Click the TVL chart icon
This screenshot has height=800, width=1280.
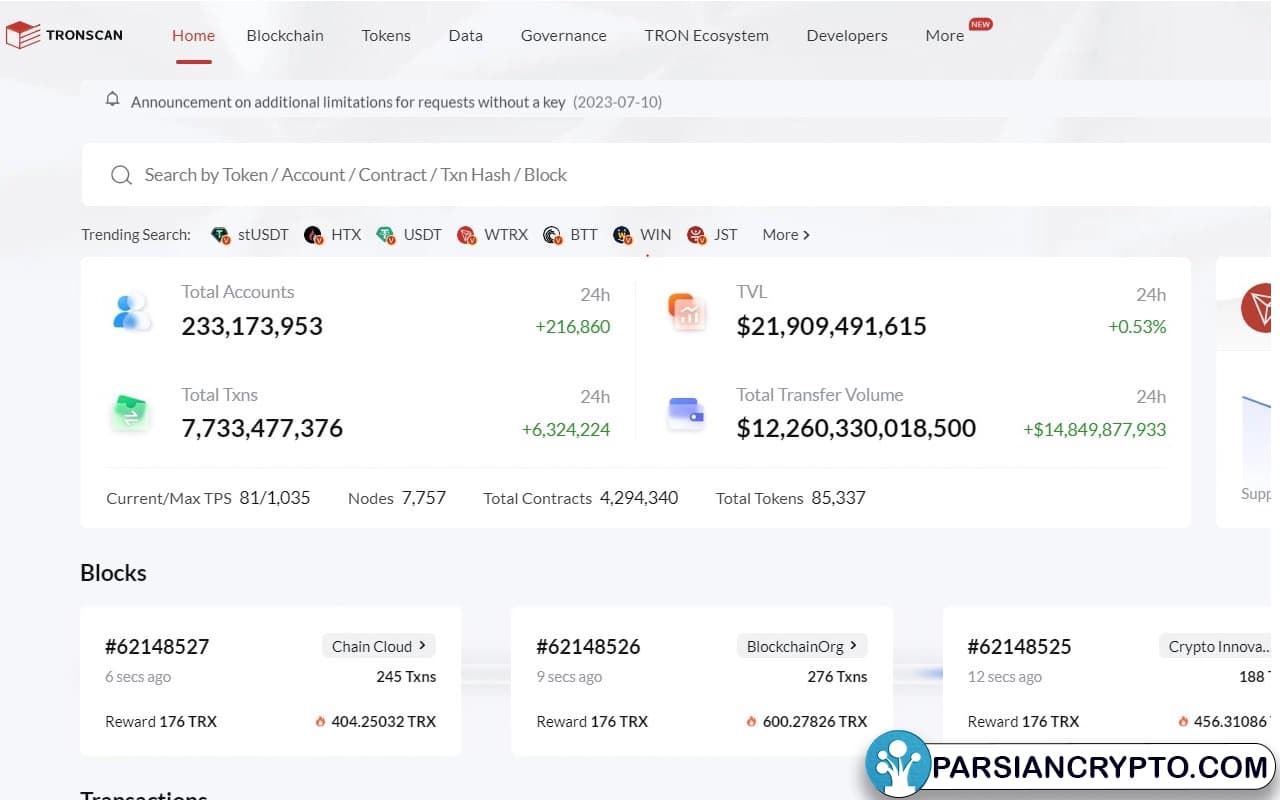(x=686, y=312)
